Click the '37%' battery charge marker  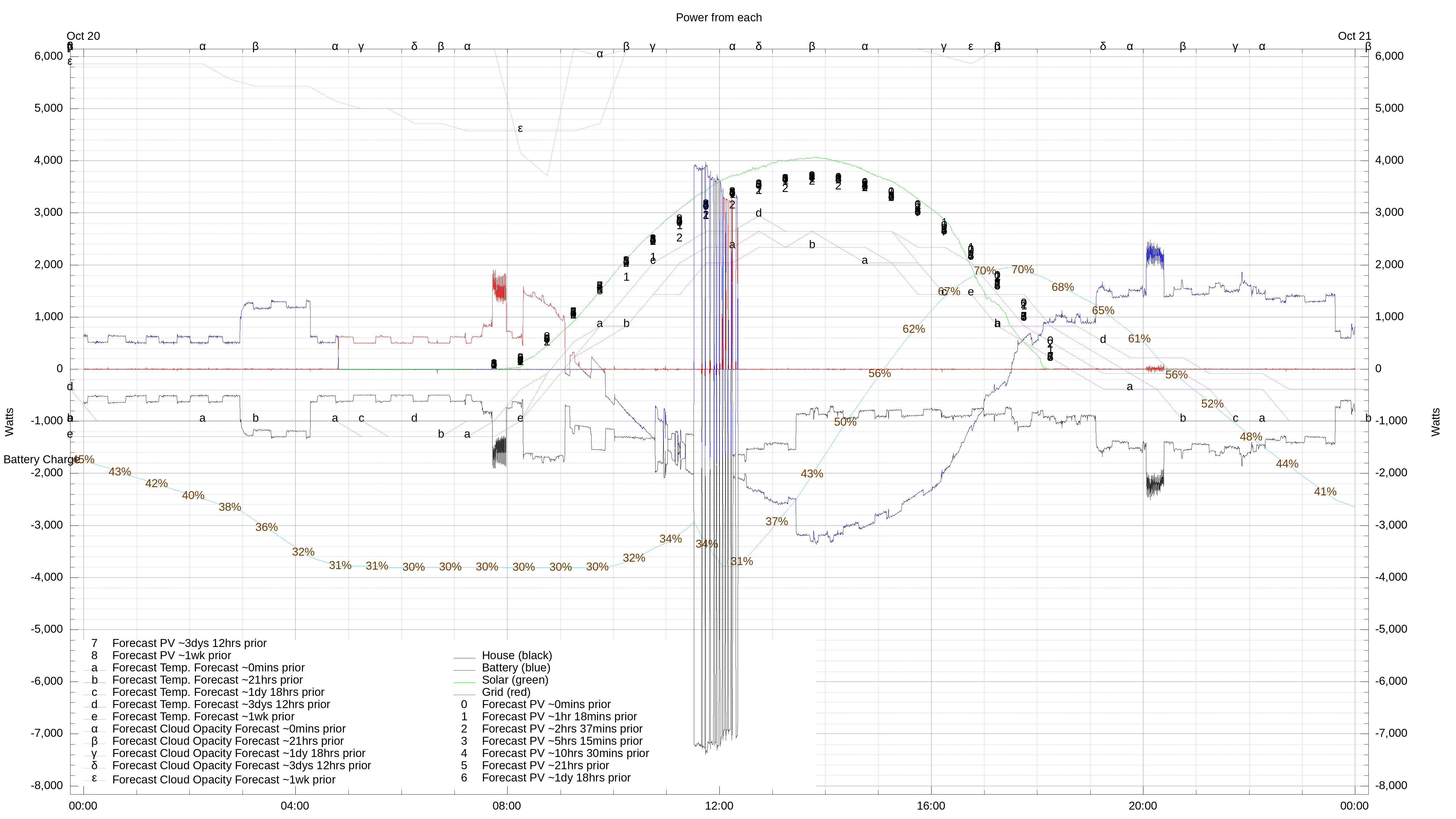[x=777, y=522]
